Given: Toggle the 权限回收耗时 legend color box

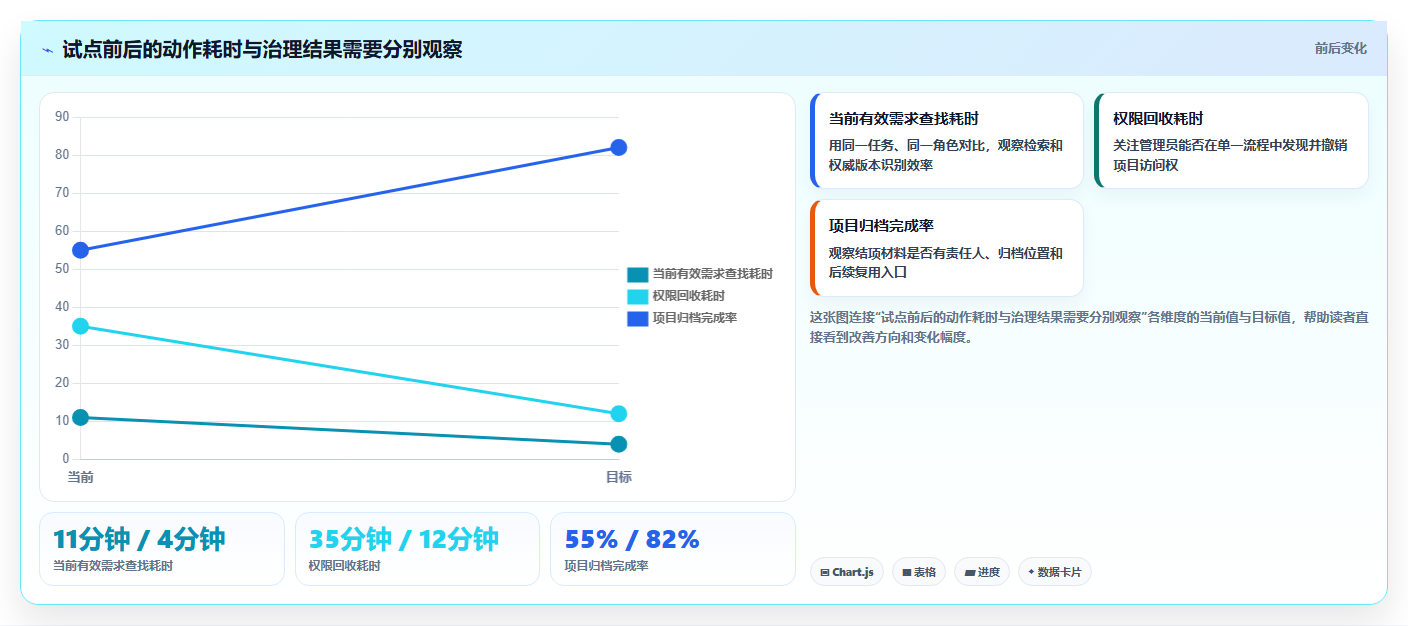Looking at the screenshot, I should (638, 296).
